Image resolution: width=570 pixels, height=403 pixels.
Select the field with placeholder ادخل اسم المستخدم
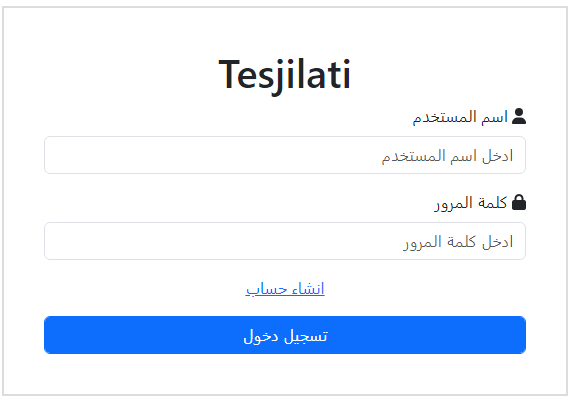pos(285,155)
